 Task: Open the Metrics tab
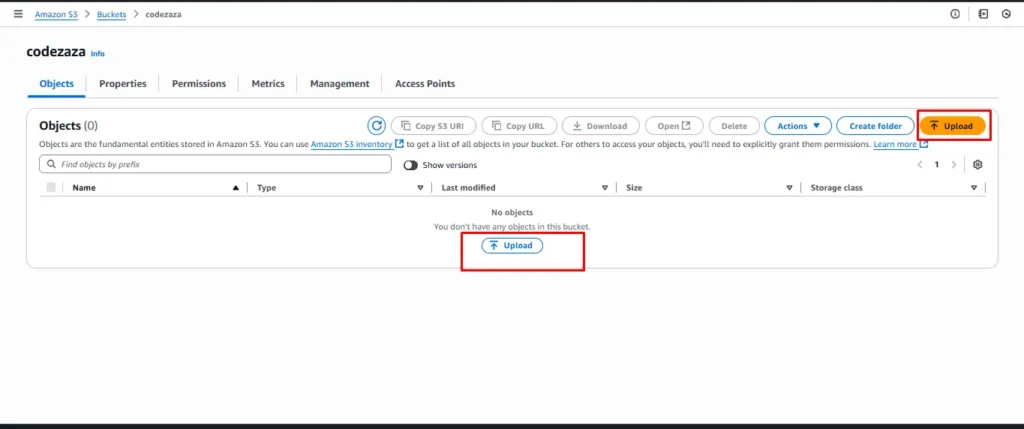(268, 84)
